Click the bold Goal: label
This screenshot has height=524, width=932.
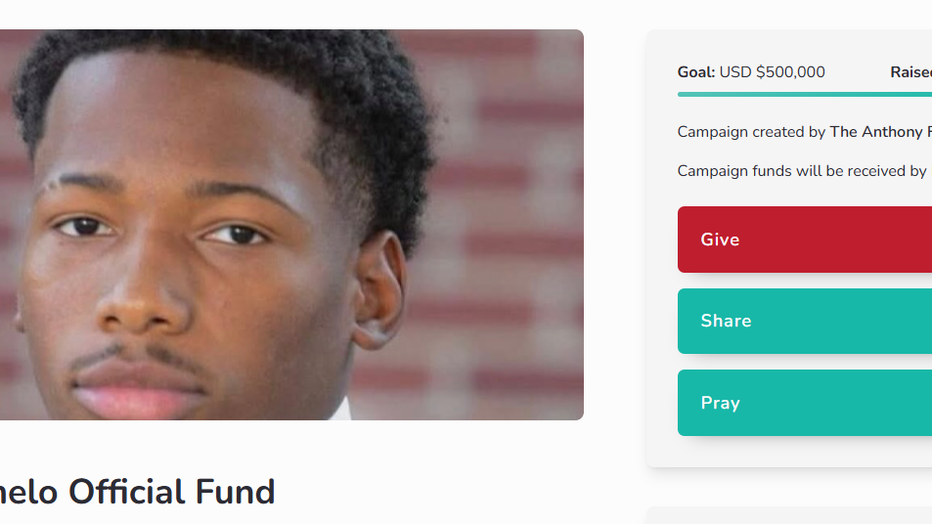696,72
